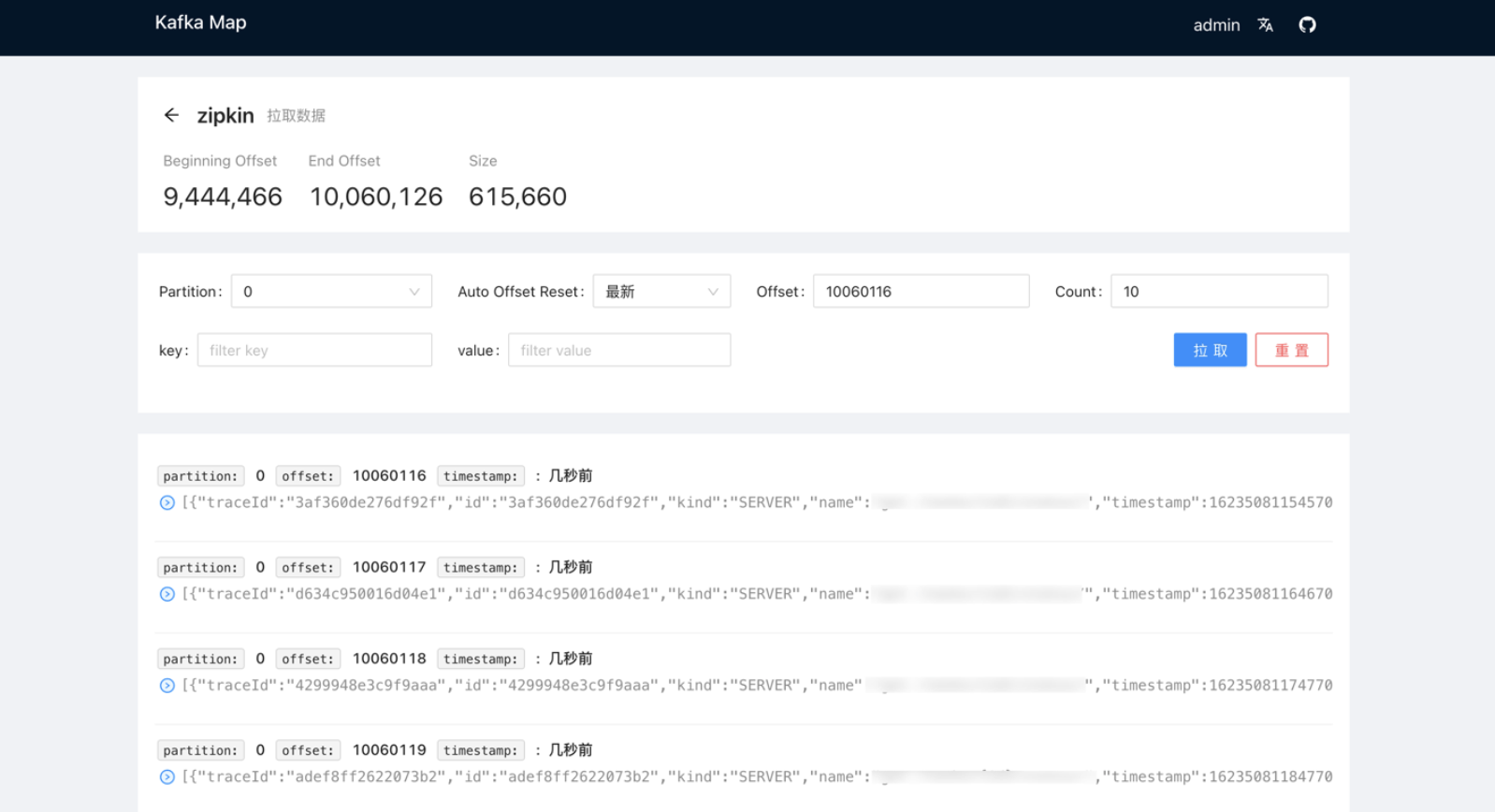Click the Size label

[483, 161]
